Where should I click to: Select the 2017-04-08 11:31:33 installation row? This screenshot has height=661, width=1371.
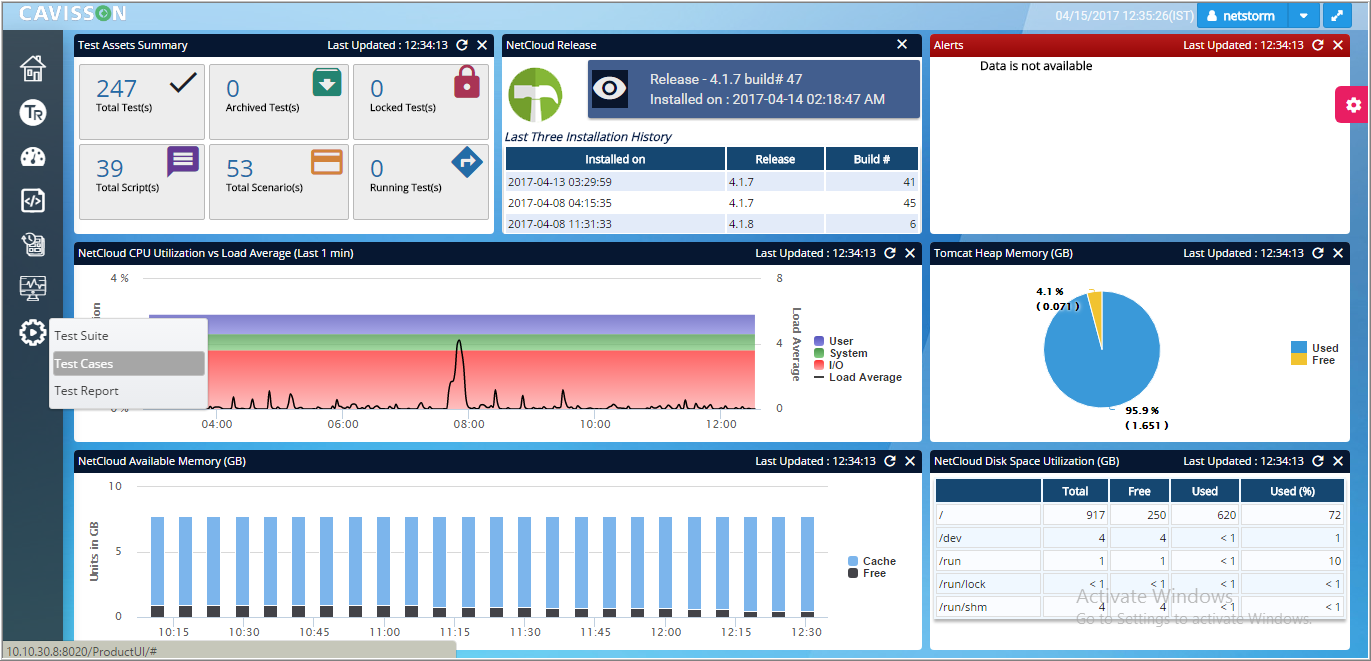(712, 224)
